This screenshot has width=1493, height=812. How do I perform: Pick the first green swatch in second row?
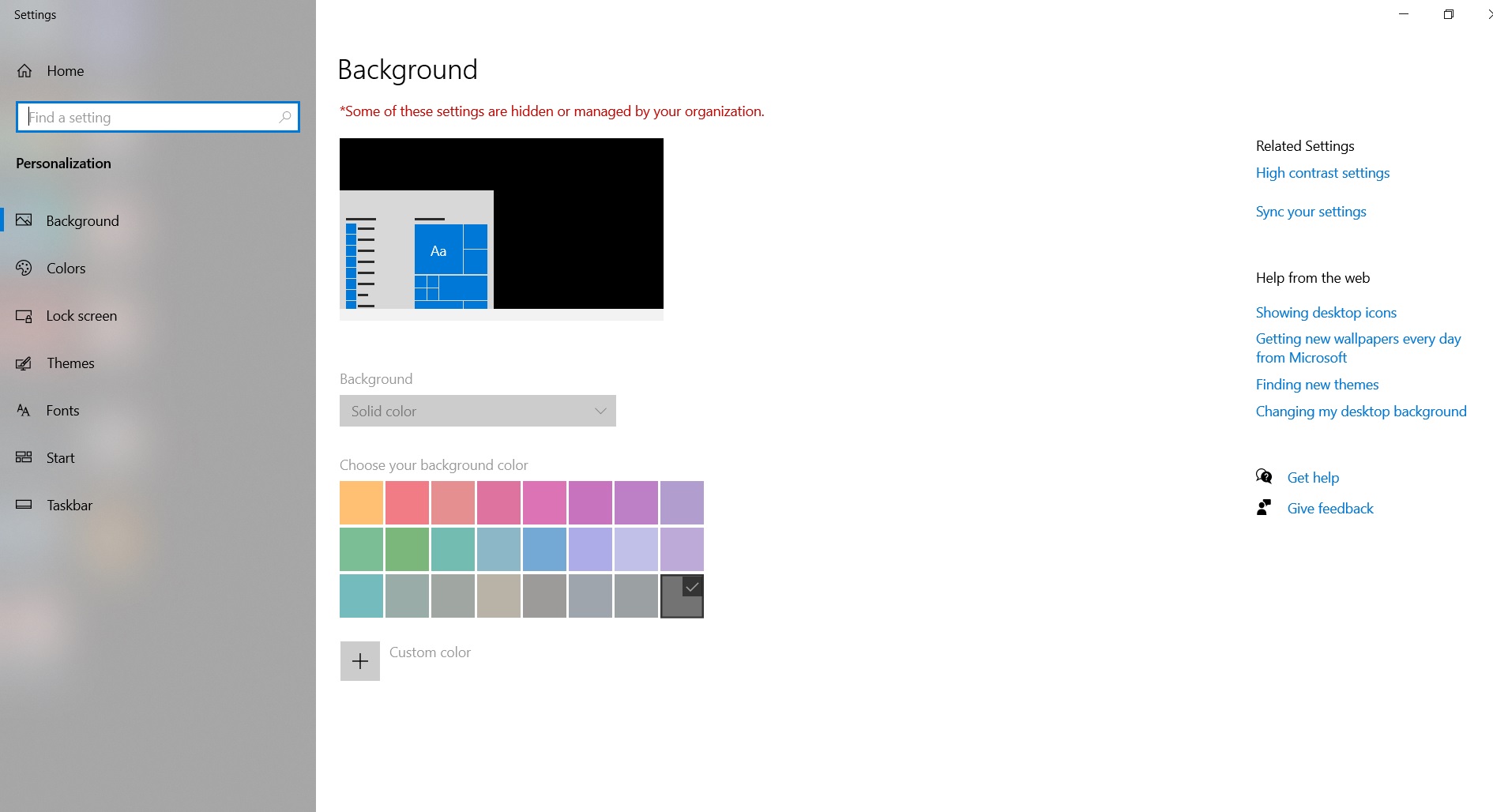(361, 549)
